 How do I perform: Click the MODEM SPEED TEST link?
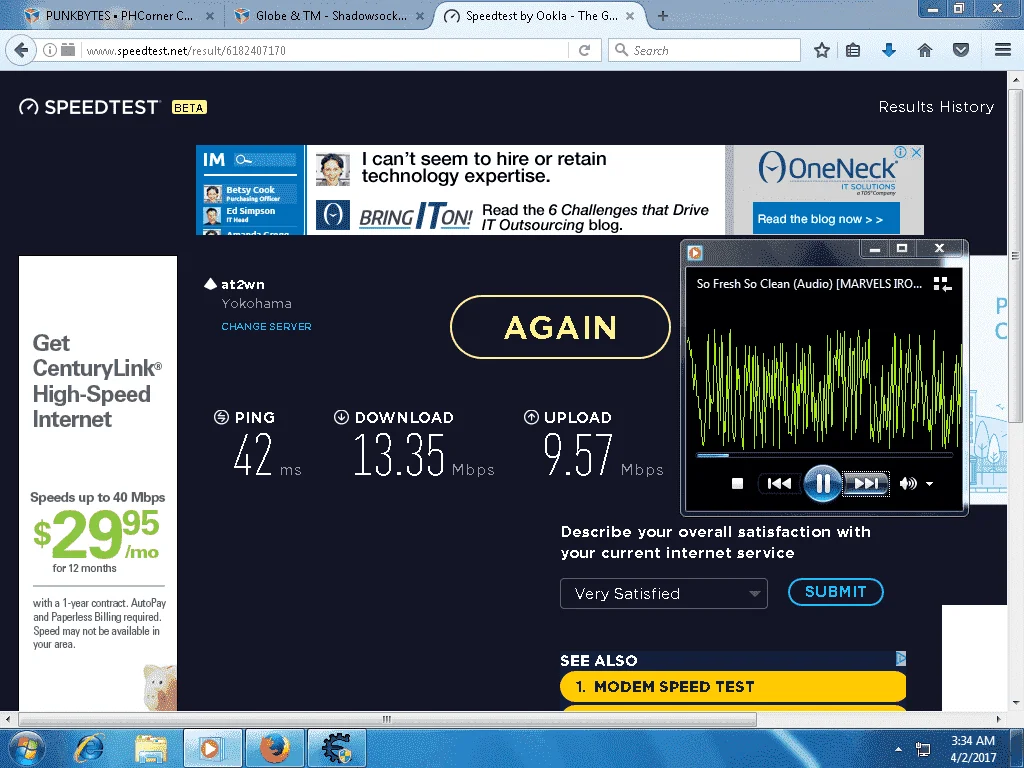pos(733,686)
